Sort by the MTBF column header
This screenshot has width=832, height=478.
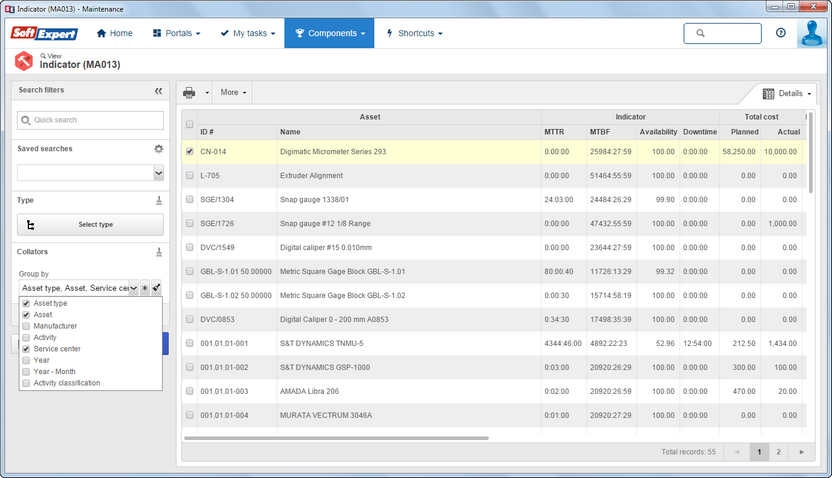pyautogui.click(x=612, y=132)
